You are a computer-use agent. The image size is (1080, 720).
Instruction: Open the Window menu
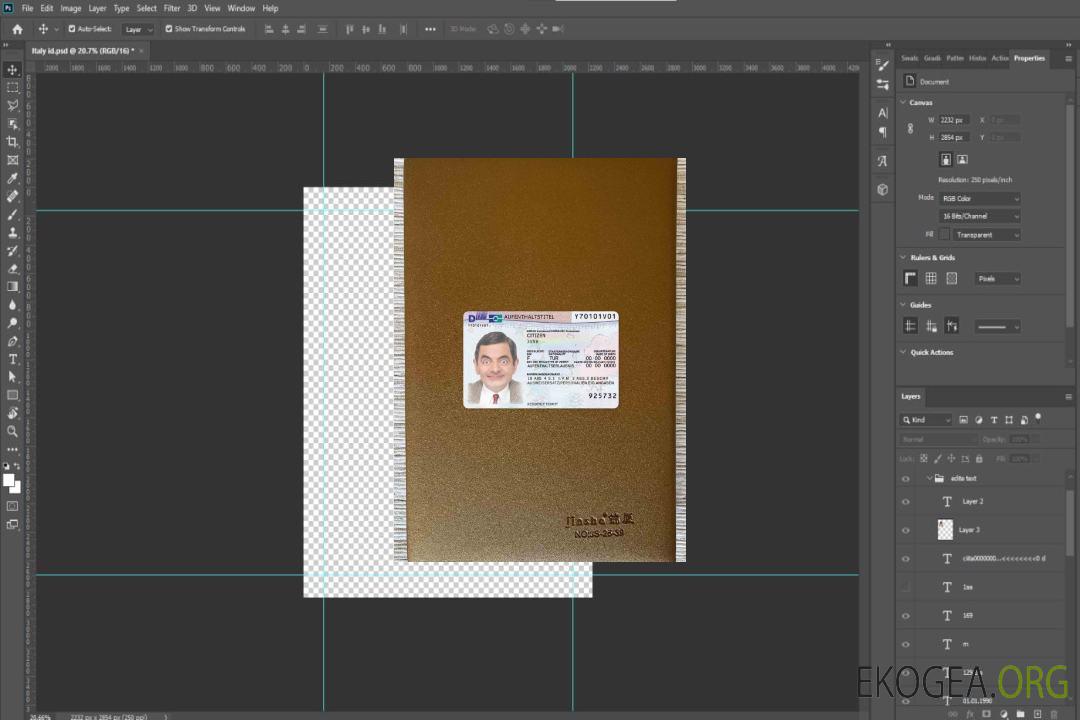point(241,8)
